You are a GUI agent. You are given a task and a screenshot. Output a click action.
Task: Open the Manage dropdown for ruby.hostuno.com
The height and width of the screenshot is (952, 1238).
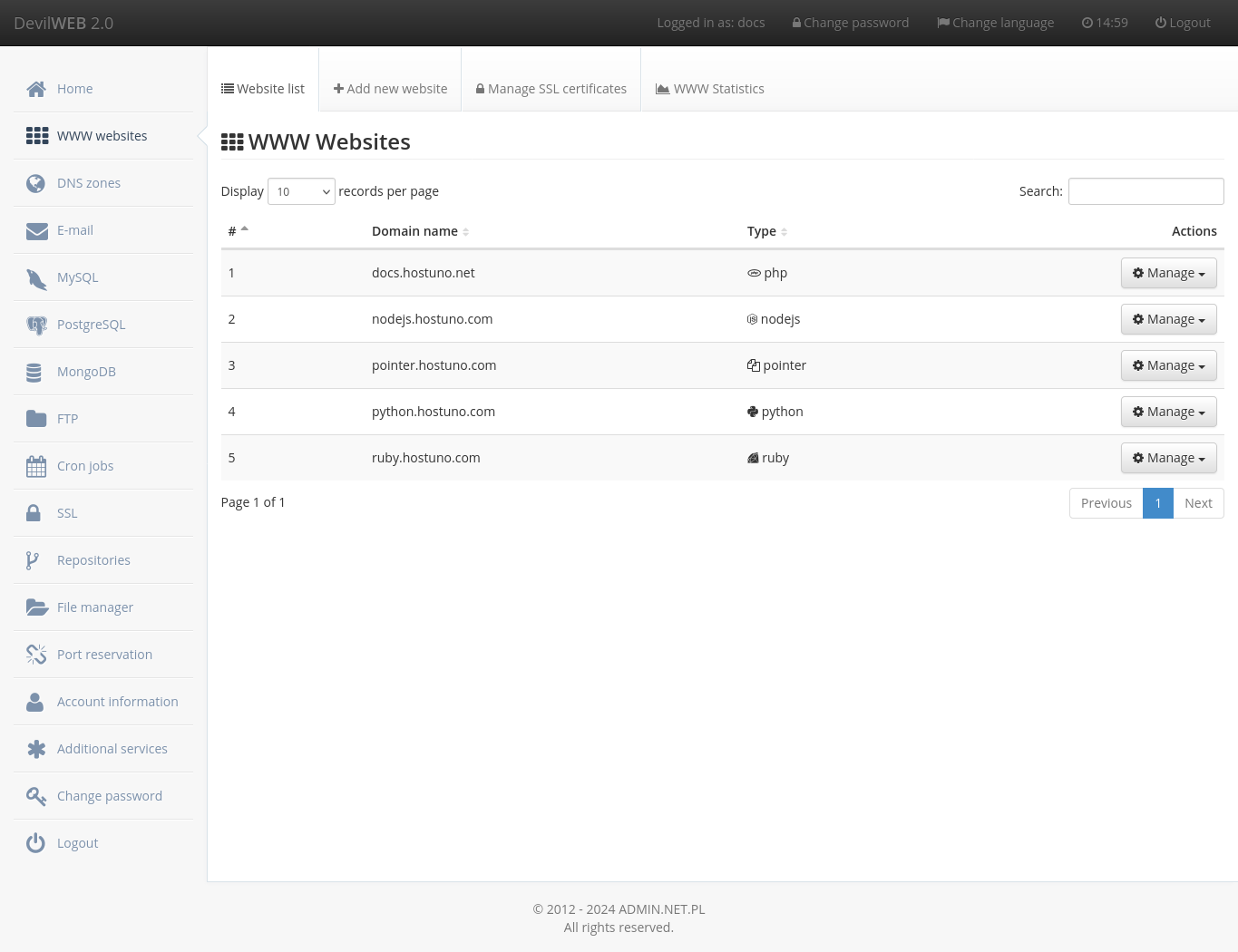coord(1168,458)
